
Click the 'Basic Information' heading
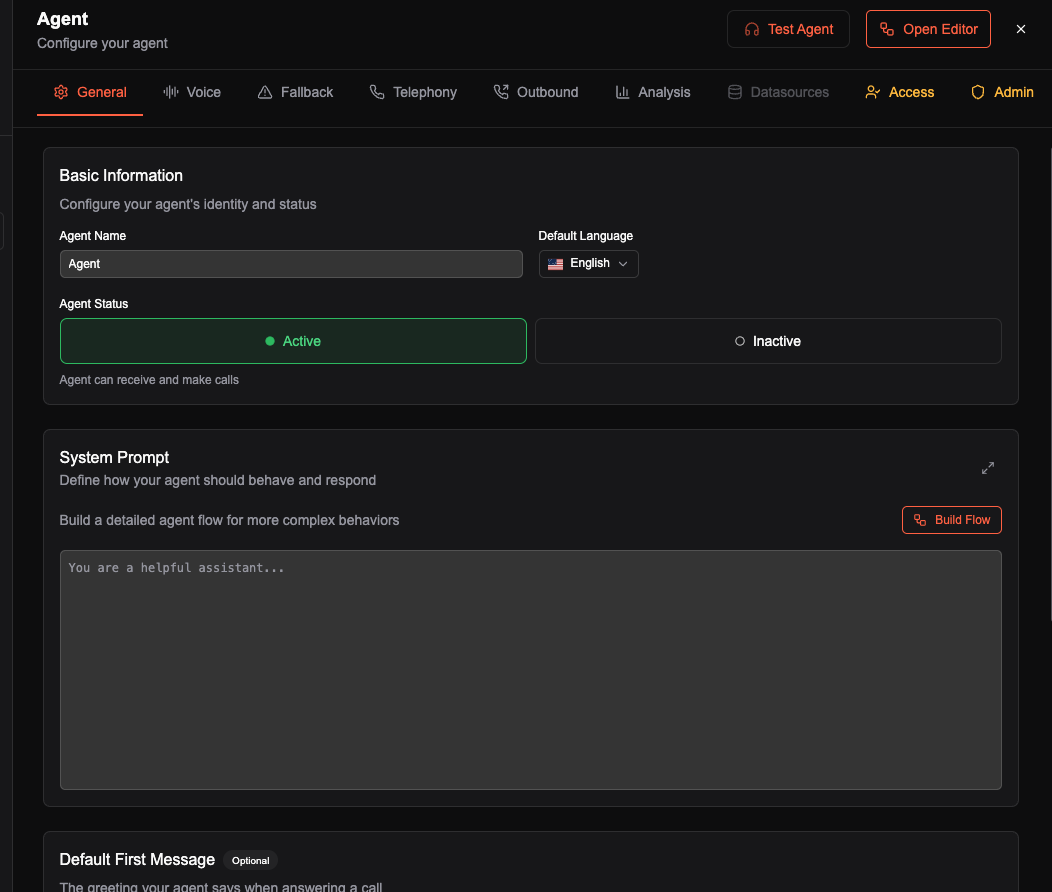point(121,176)
